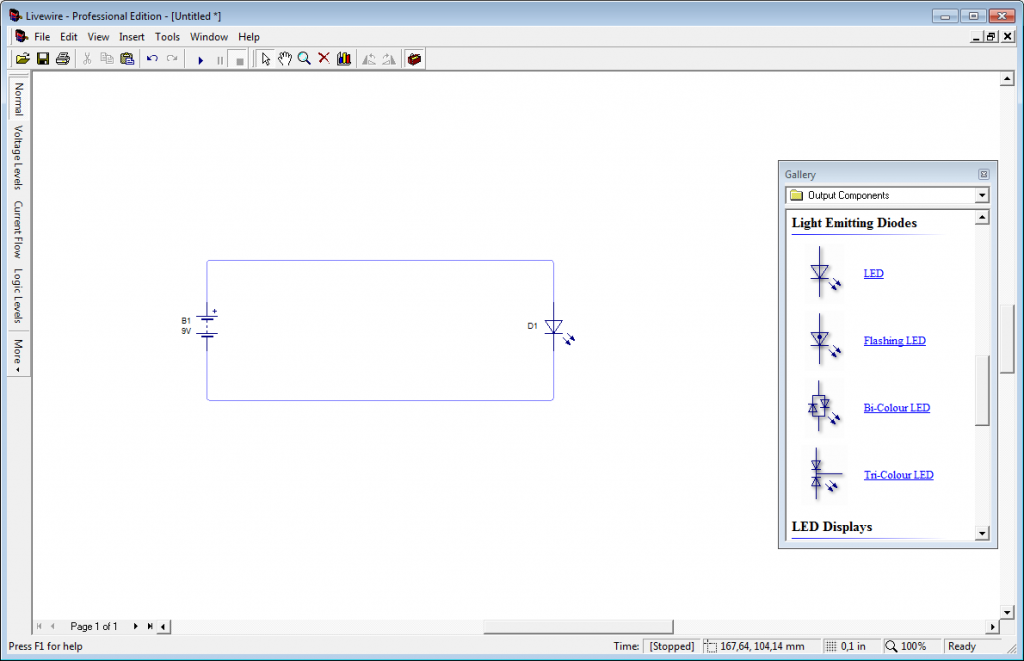The height and width of the screenshot is (661, 1024).
Task: Select the Run simulation play icon
Action: pyautogui.click(x=201, y=58)
